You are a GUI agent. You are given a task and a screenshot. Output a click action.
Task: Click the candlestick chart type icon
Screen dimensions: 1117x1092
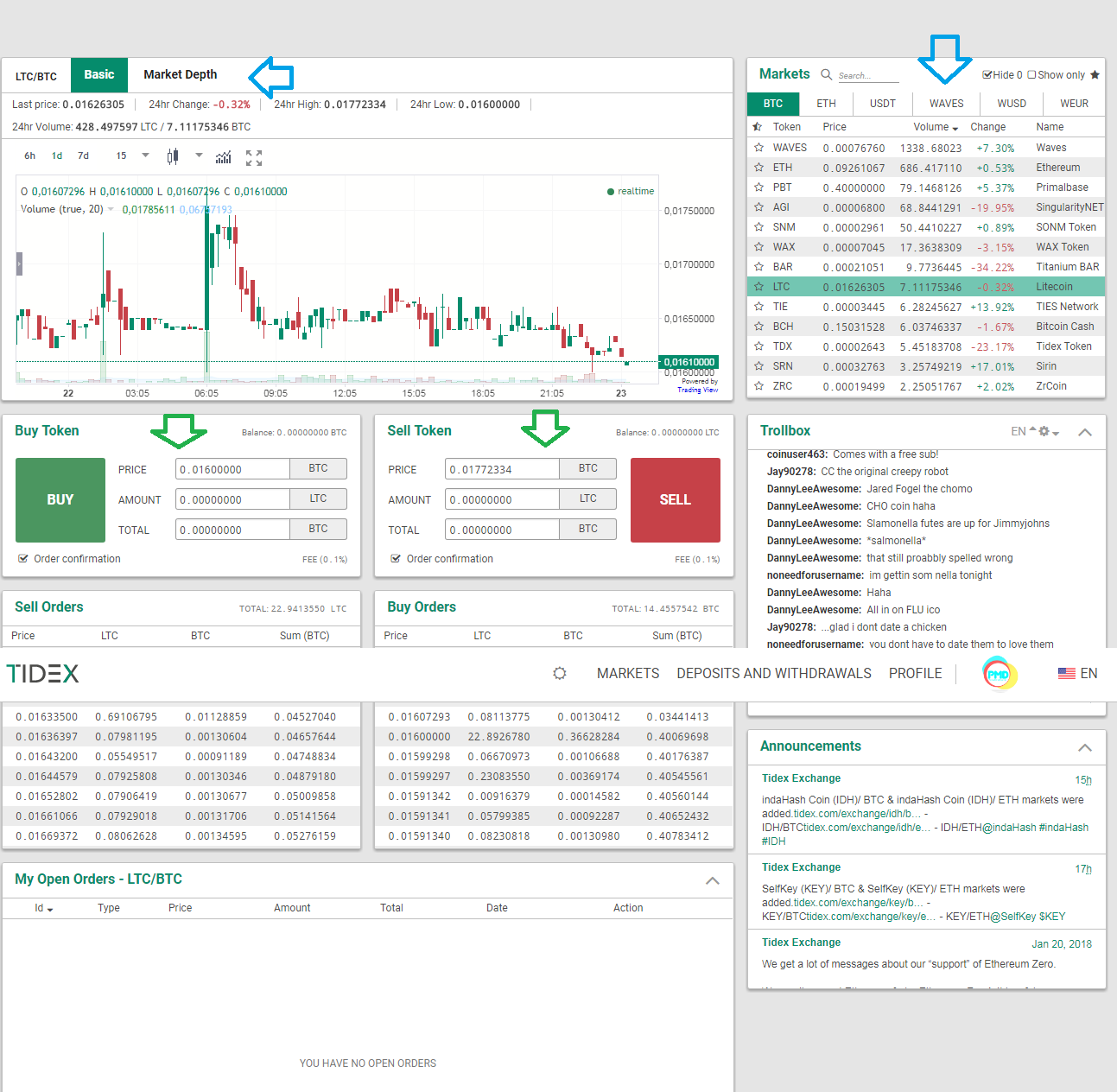click(173, 156)
